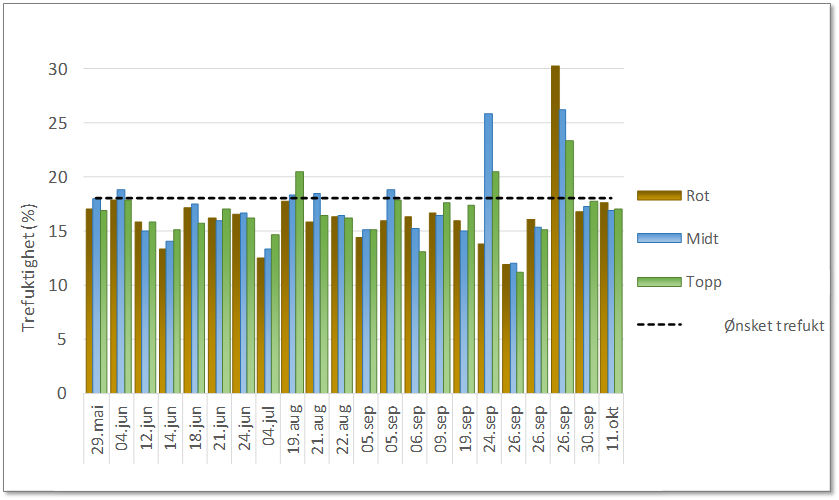Image resolution: width=839 pixels, height=500 pixels.
Task: Select the blue Midt bar for 24.sep
Action: point(489,253)
